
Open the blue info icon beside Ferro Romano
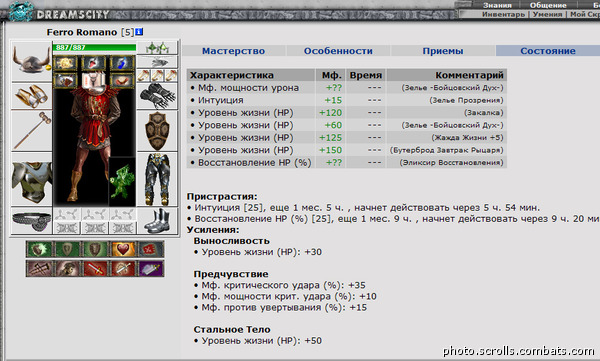[x=139, y=32]
